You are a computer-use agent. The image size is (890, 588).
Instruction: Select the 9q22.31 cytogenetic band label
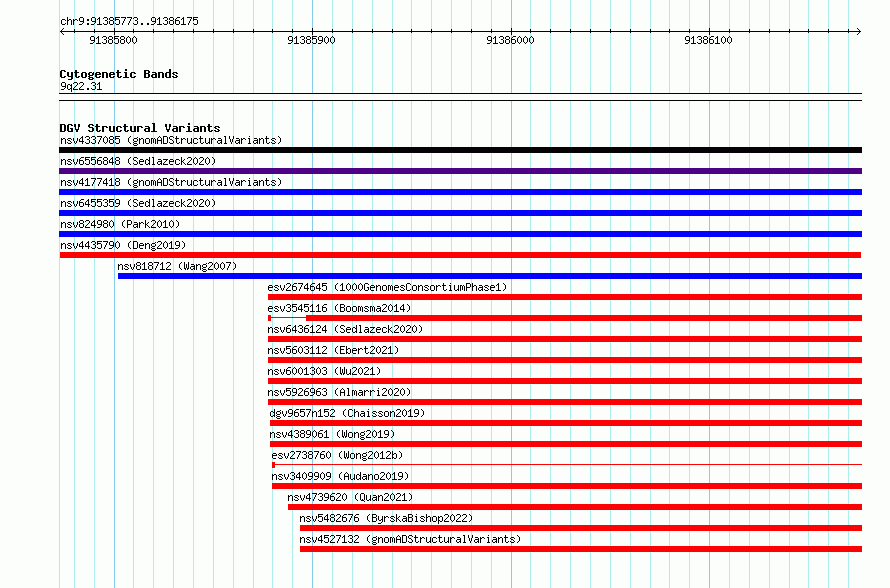81,86
